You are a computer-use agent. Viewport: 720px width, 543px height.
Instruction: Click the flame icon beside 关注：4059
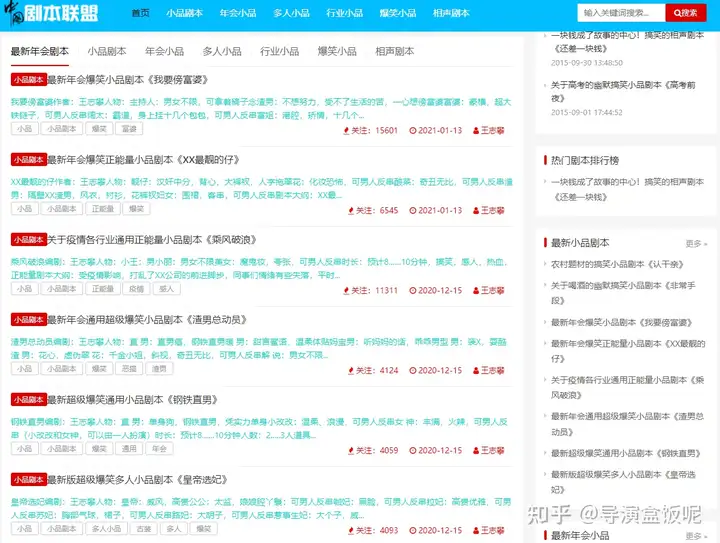tap(351, 451)
